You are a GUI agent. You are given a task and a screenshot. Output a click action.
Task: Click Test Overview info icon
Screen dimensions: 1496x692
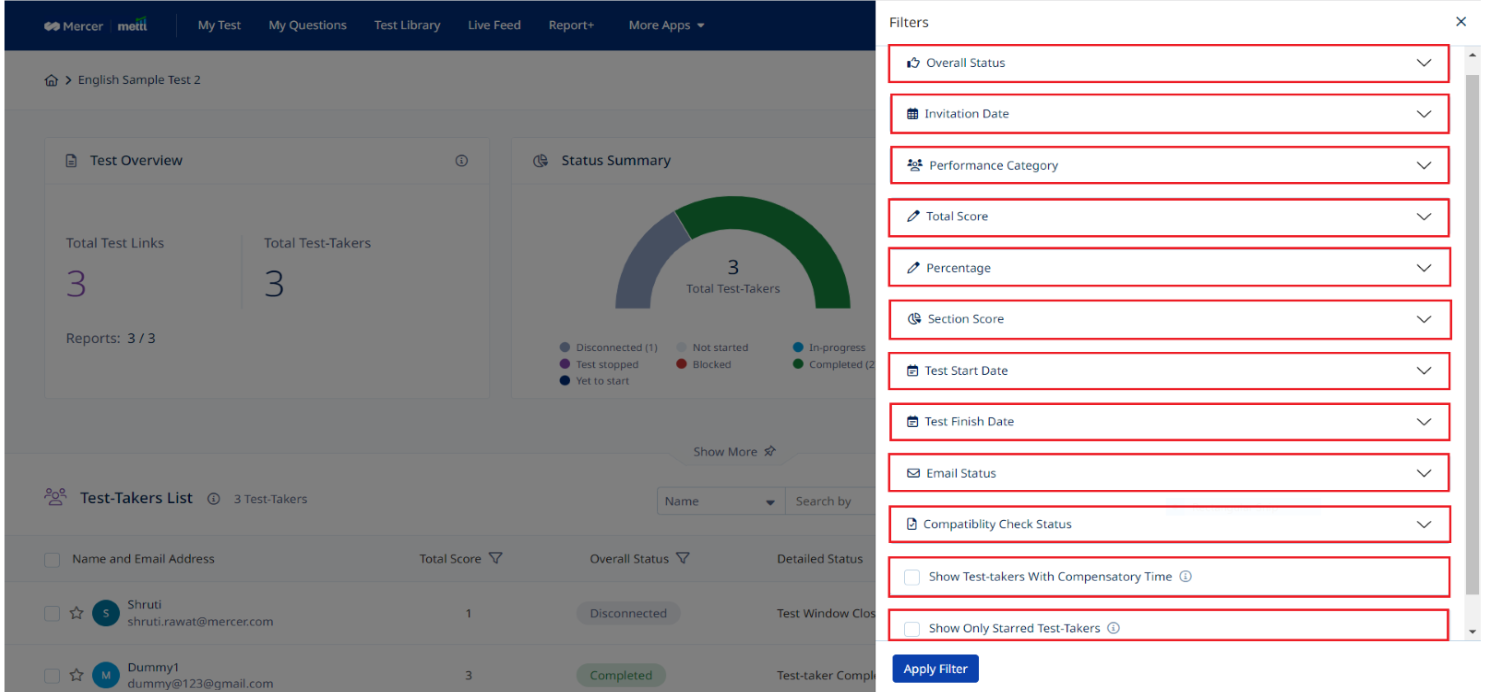pos(461,160)
